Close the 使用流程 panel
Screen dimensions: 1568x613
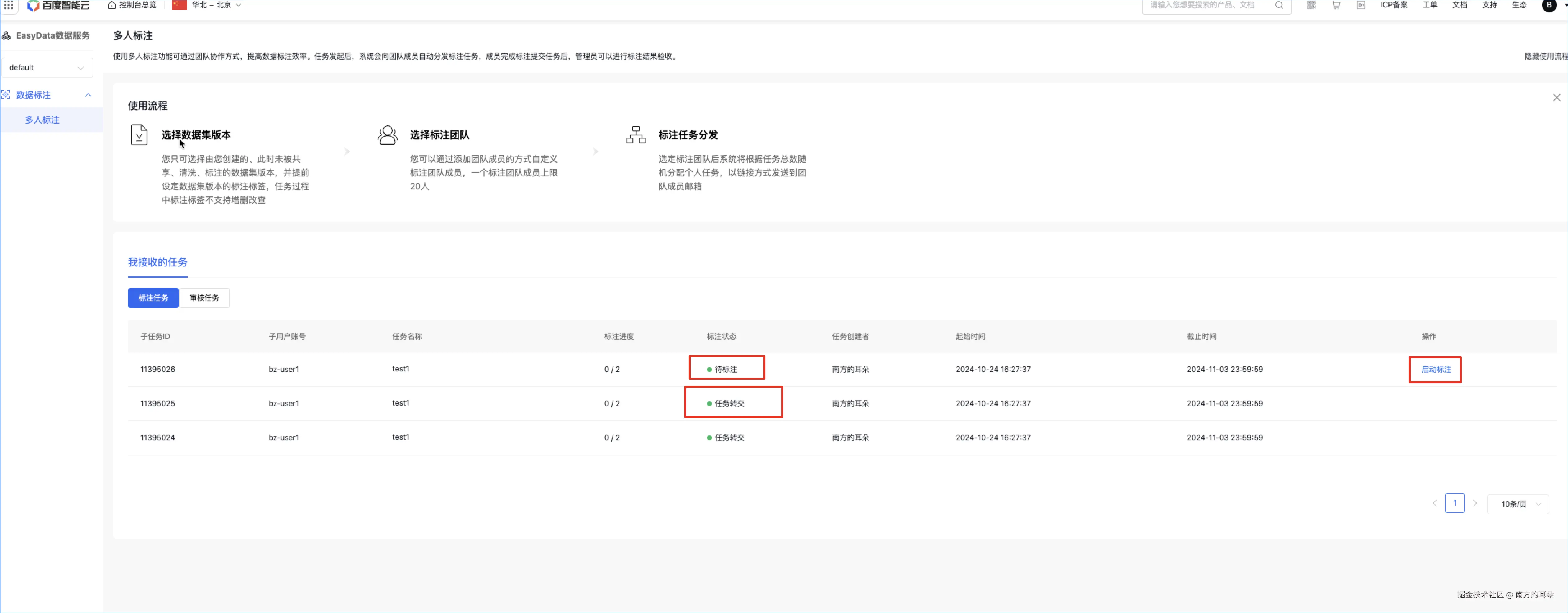point(1557,98)
